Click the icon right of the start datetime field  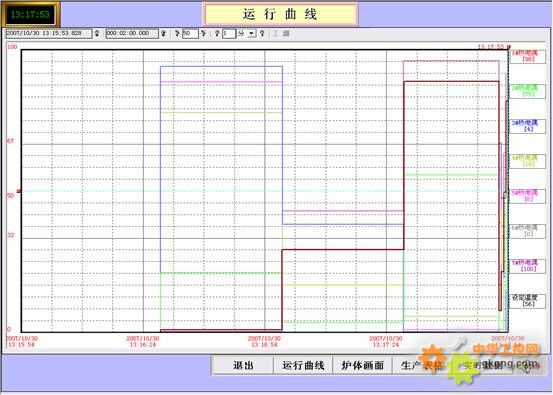(x=97, y=34)
